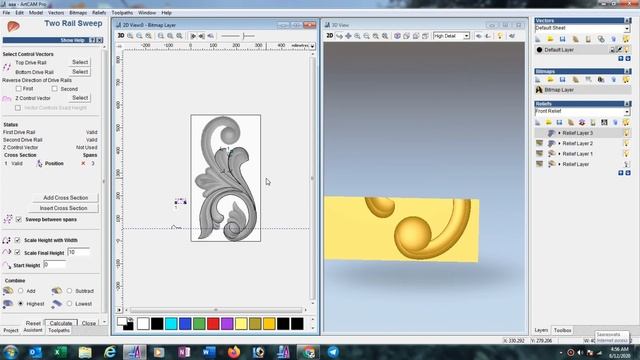This screenshot has width=640, height=360.
Task: Click New relief layer icon in Reliefs panel
Action: click(x=538, y=122)
